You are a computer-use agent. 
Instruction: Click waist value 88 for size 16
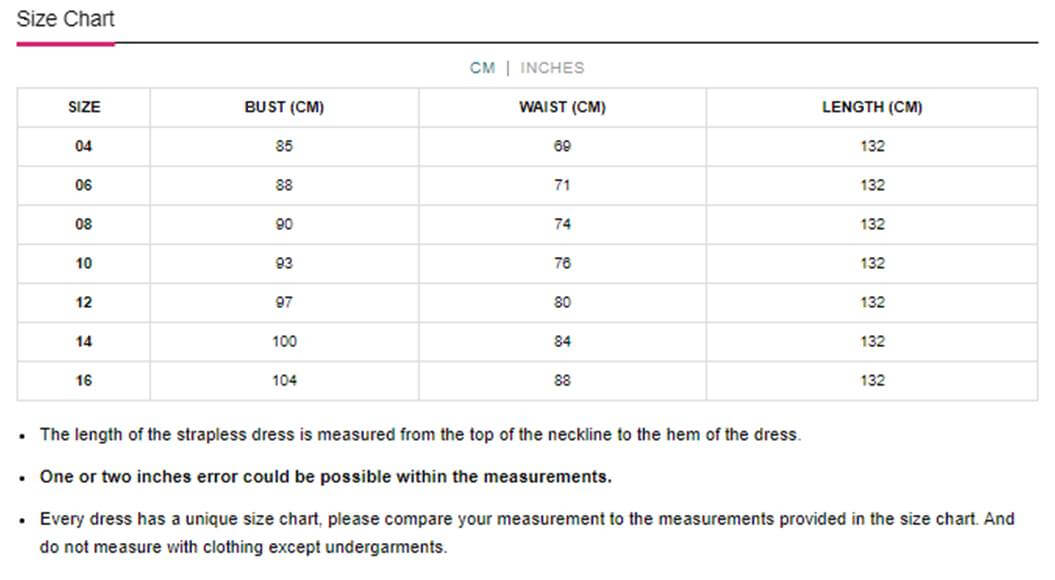click(x=562, y=380)
